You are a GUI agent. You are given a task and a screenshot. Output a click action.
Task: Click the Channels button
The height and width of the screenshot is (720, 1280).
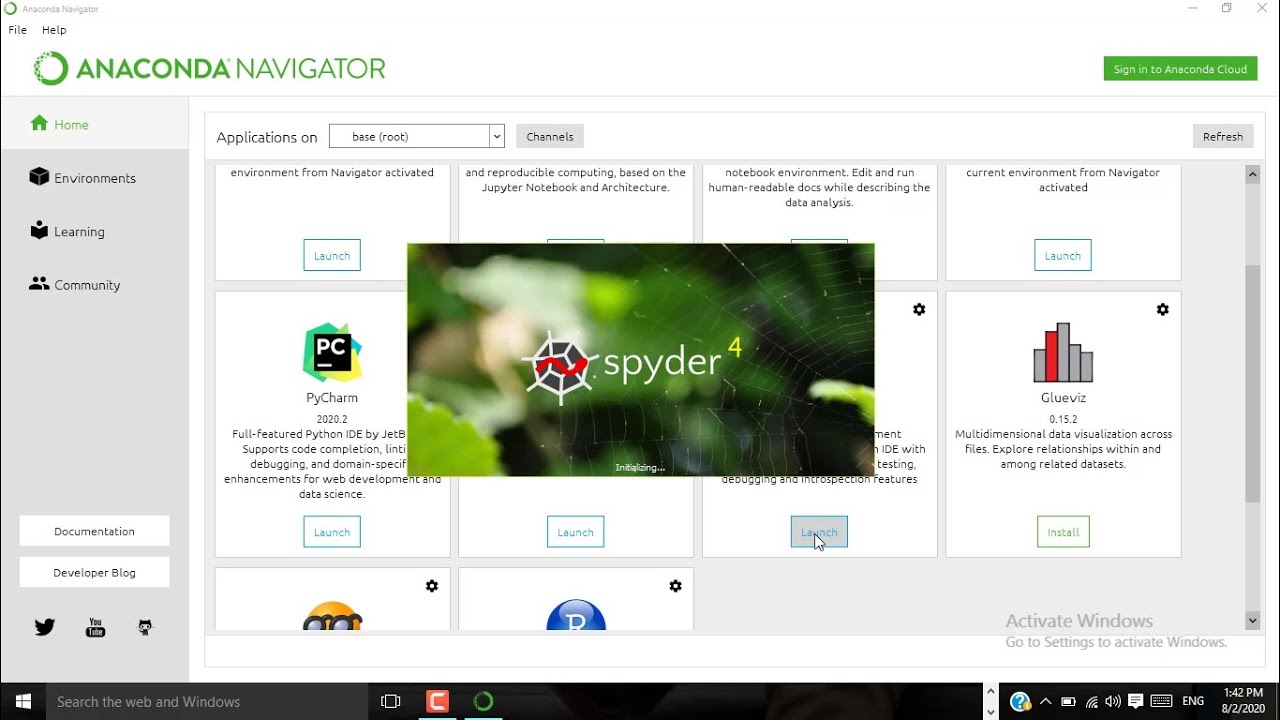point(550,137)
